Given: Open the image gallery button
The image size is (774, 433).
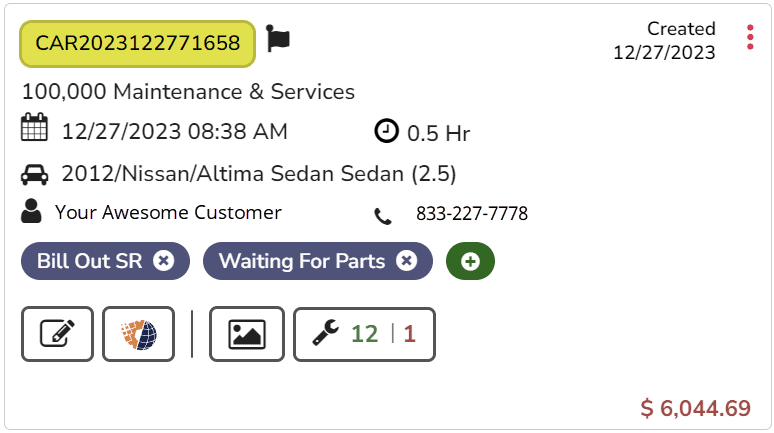Looking at the screenshot, I should [247, 333].
